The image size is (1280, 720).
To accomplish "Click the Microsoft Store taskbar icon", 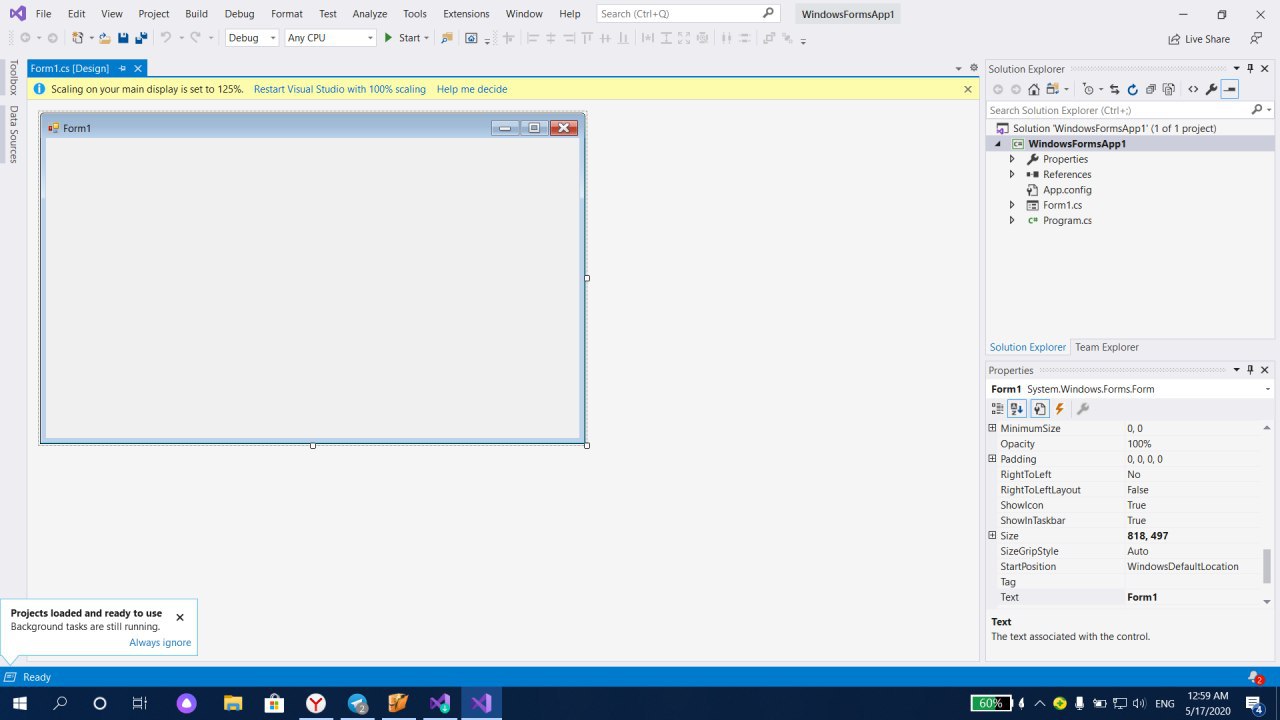I will tap(273, 703).
